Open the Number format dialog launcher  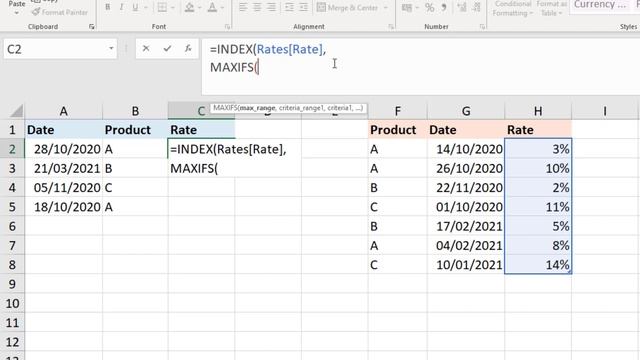482,27
